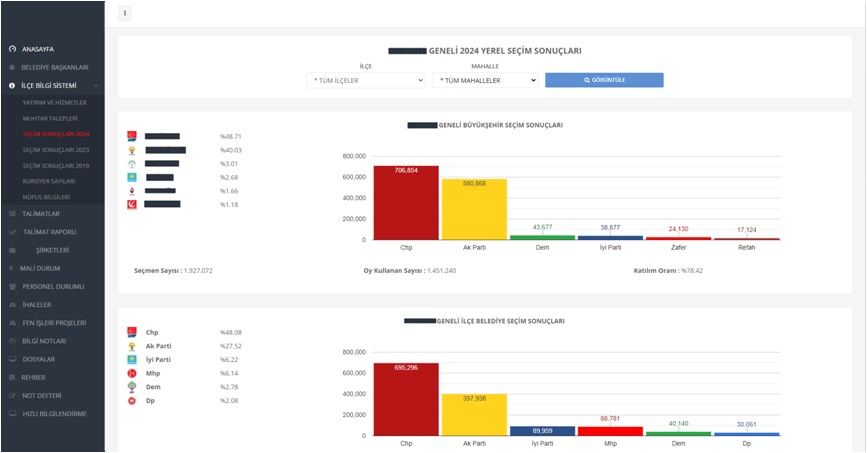Screen dimensions: 867x453
Task: Collapse the İlçe Bilgi Sistemi sidebar section
Action: pos(49,86)
